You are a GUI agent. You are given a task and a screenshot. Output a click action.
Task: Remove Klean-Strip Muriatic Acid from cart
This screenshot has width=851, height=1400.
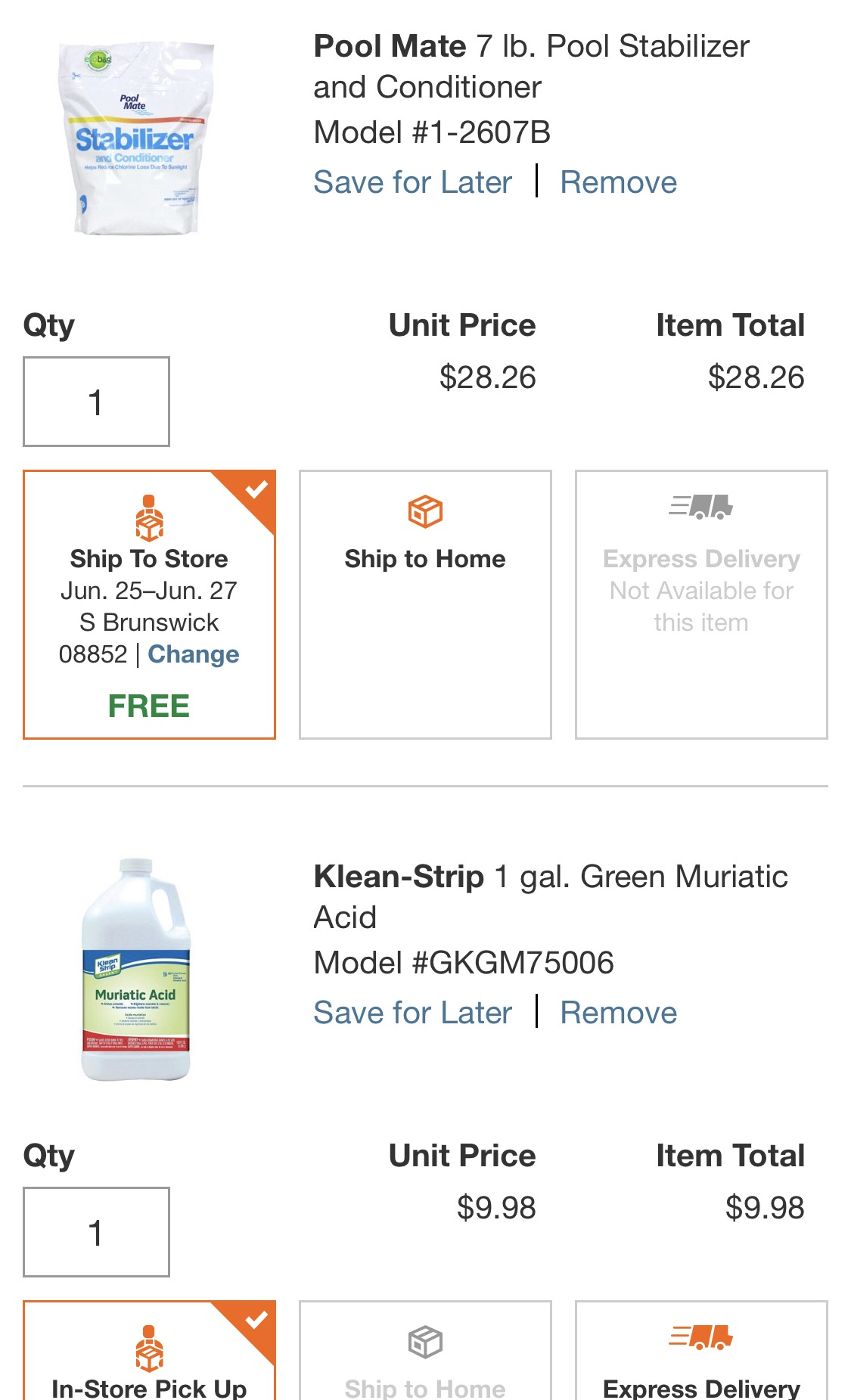coord(619,1013)
